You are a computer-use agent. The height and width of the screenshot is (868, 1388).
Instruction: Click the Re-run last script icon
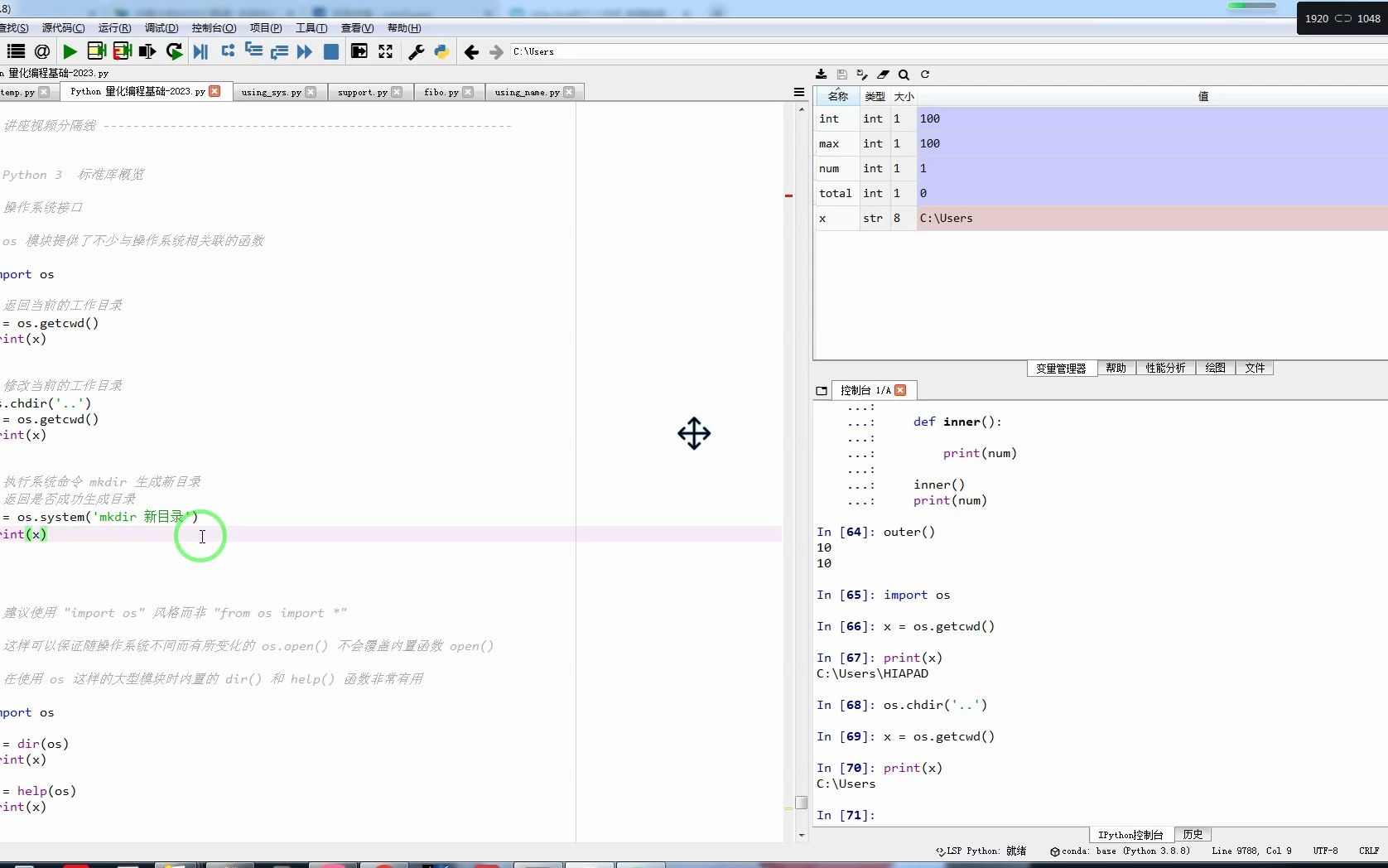pyautogui.click(x=174, y=51)
